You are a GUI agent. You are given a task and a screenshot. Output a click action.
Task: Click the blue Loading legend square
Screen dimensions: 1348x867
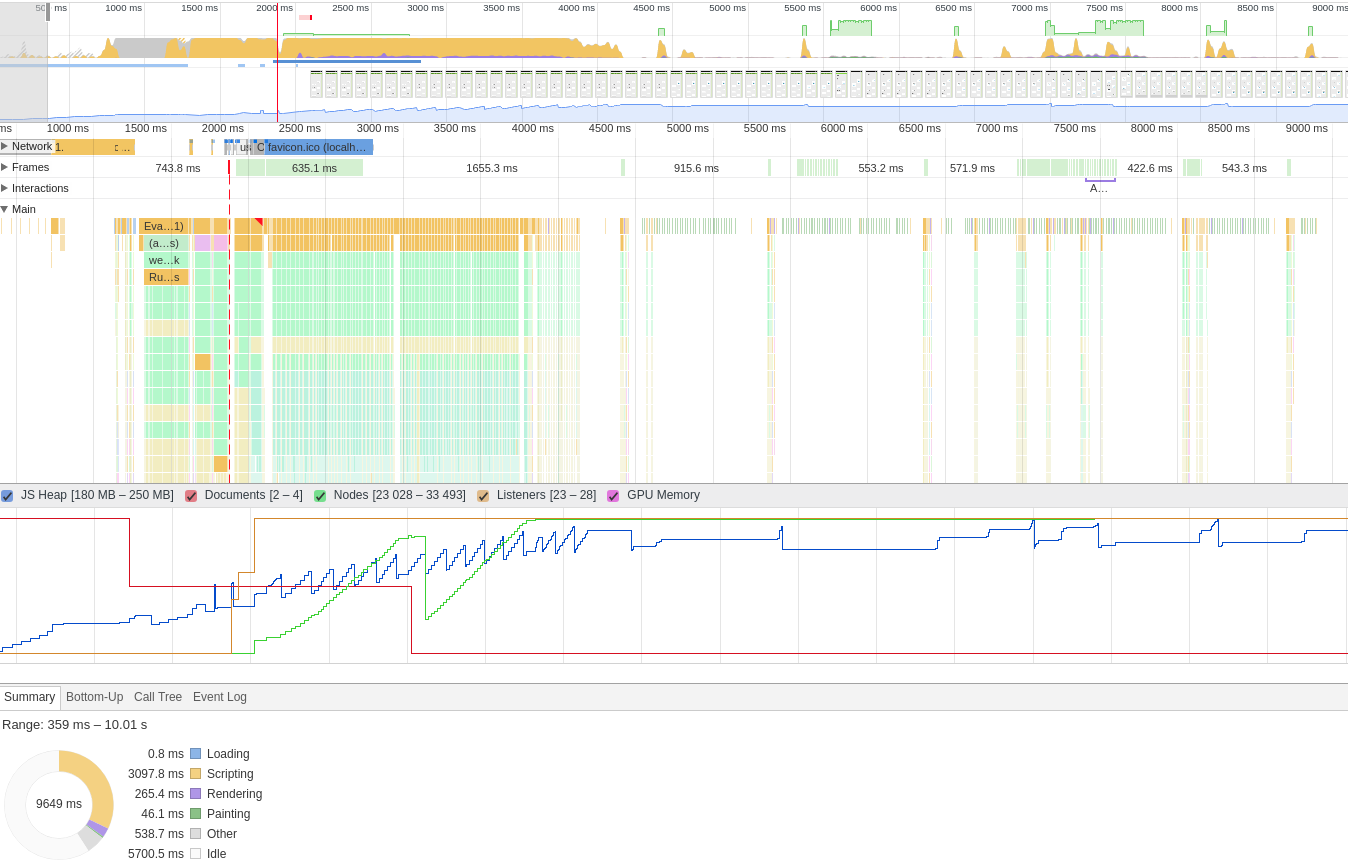[193, 753]
